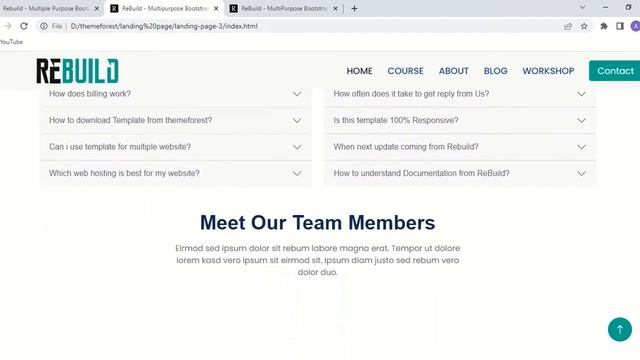Switch to the third ReBuild MultiPurpose tab
The image size is (640, 360).
pyautogui.click(x=284, y=9)
